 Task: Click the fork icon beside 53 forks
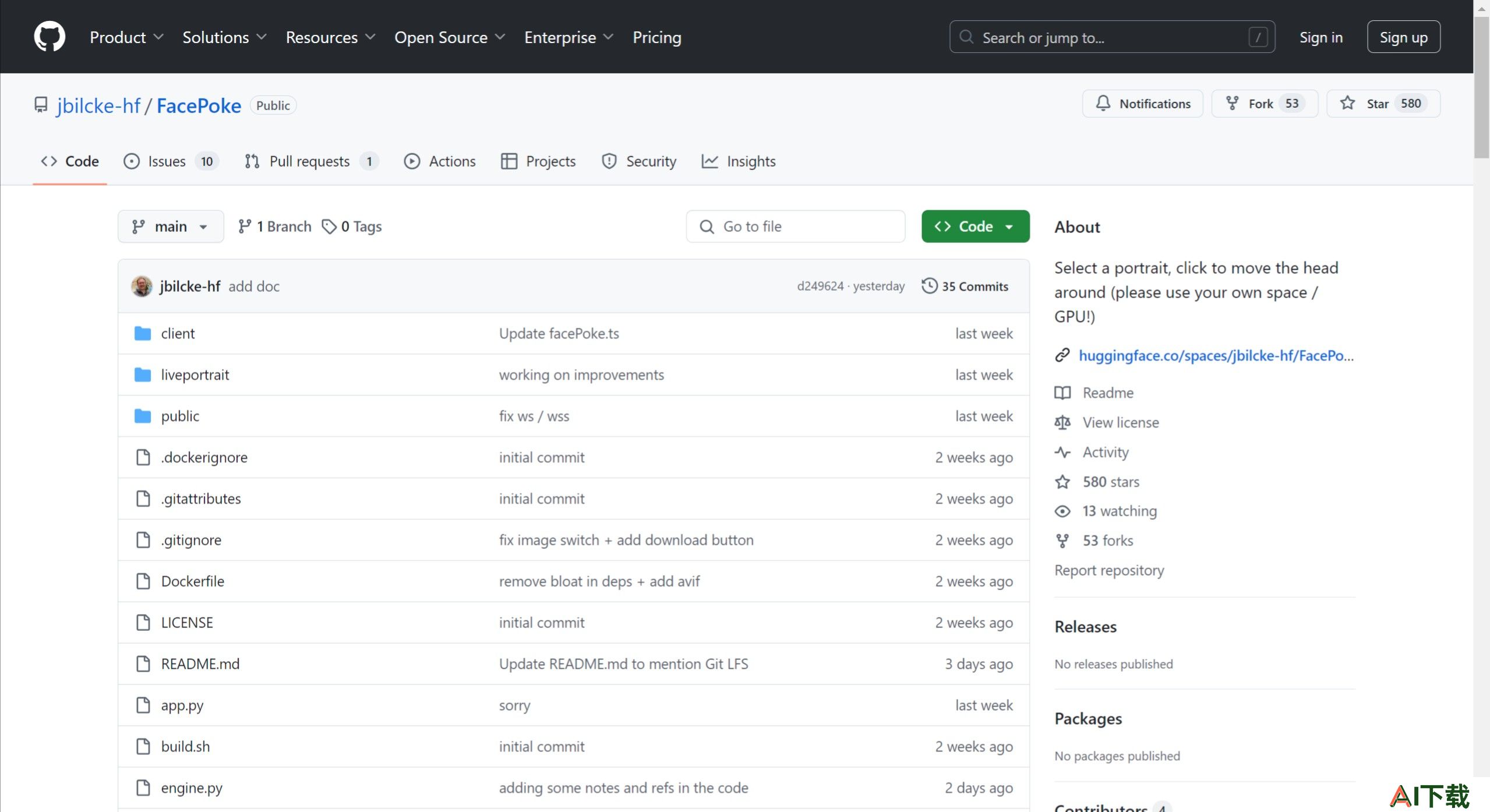[x=1062, y=541]
